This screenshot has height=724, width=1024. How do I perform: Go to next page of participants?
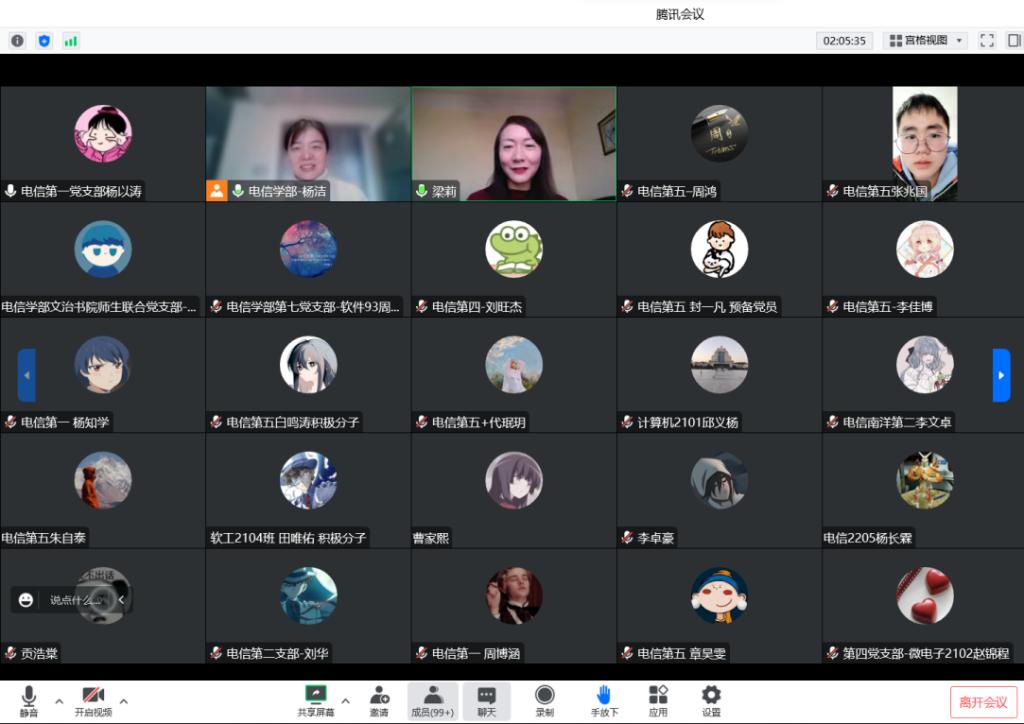coord(1001,375)
